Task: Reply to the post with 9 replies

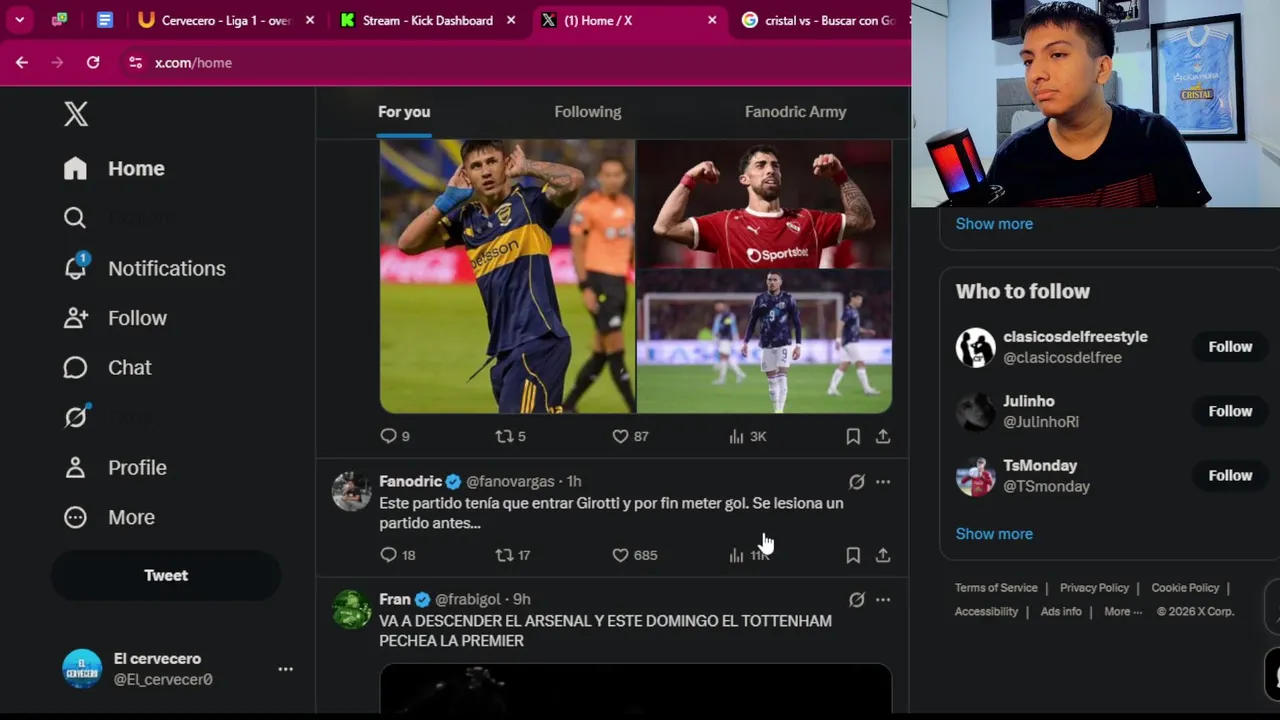Action: (395, 436)
